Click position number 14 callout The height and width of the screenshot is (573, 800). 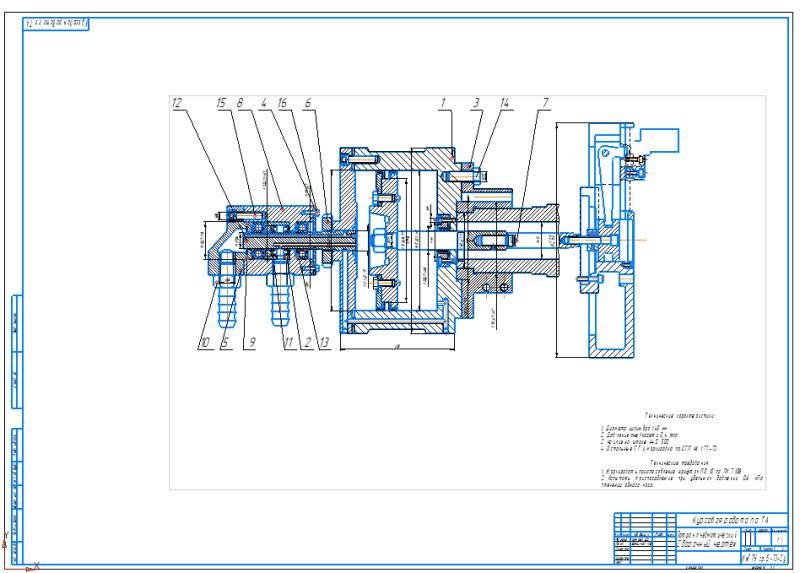(504, 103)
